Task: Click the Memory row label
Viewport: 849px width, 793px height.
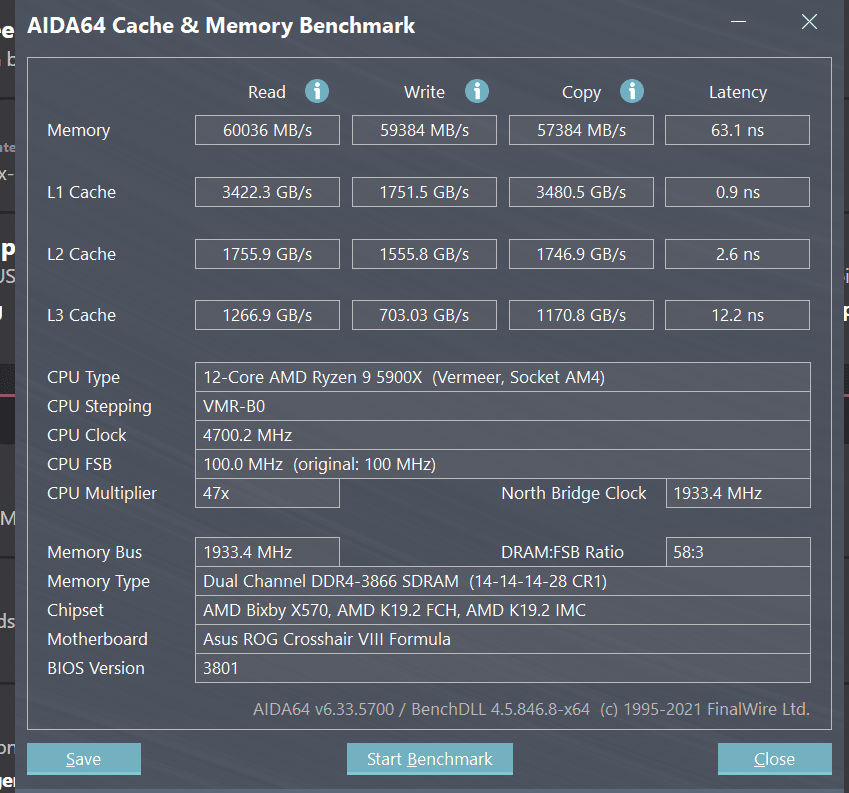Action: tap(79, 130)
